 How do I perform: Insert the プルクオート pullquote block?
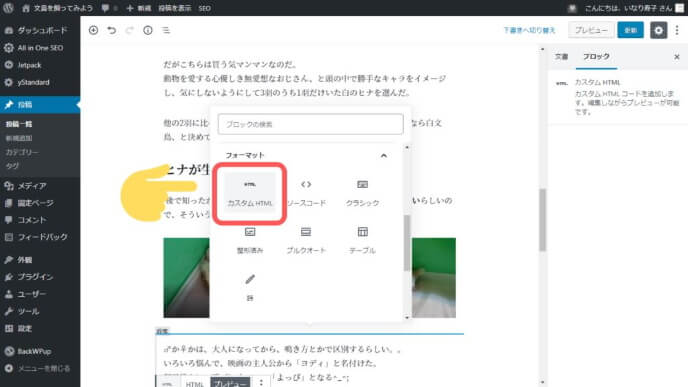point(306,240)
